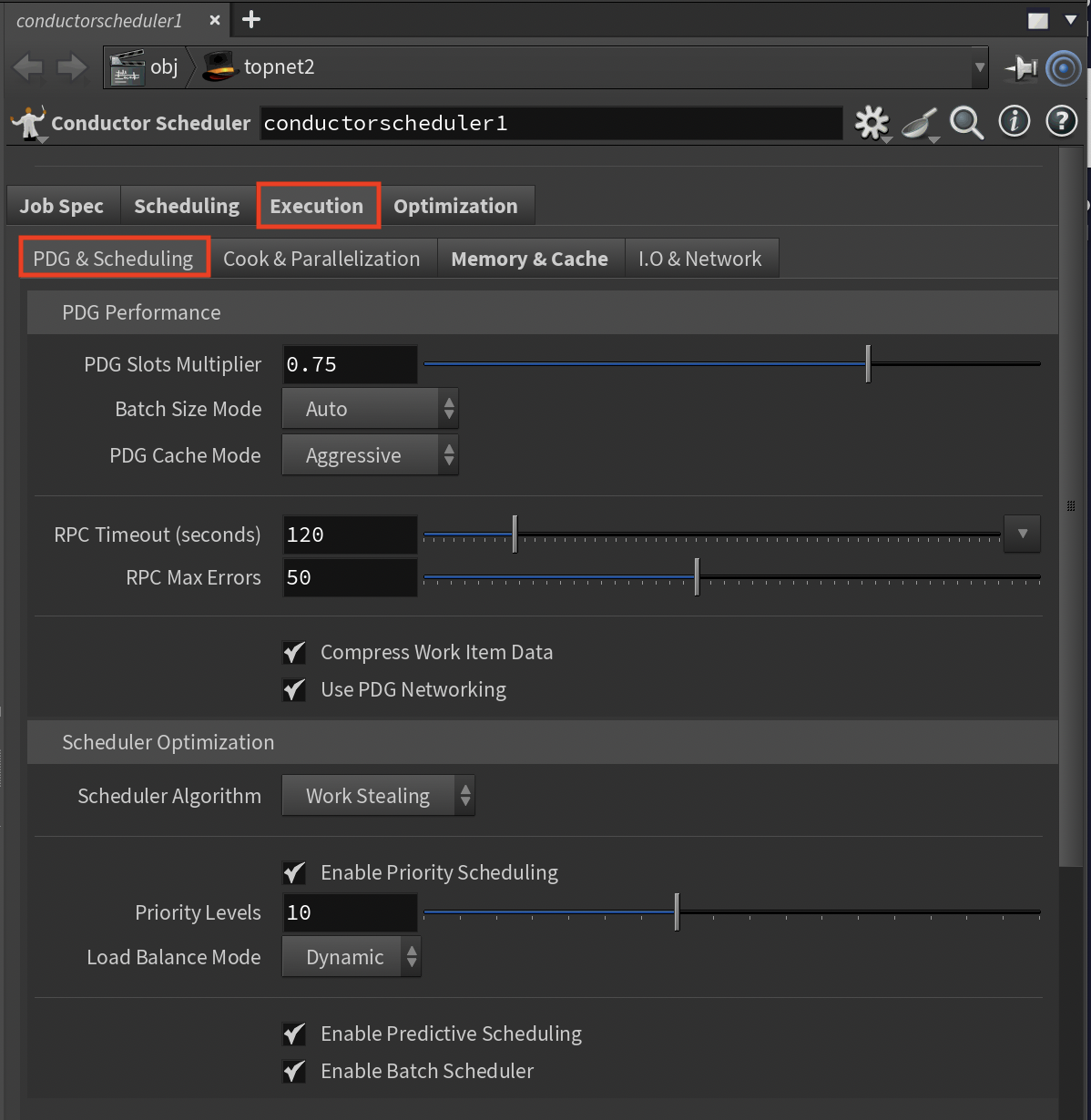Screen dimensions: 1091x1120
Task: Click the Conductor Scheduler node icon
Action: (x=28, y=123)
